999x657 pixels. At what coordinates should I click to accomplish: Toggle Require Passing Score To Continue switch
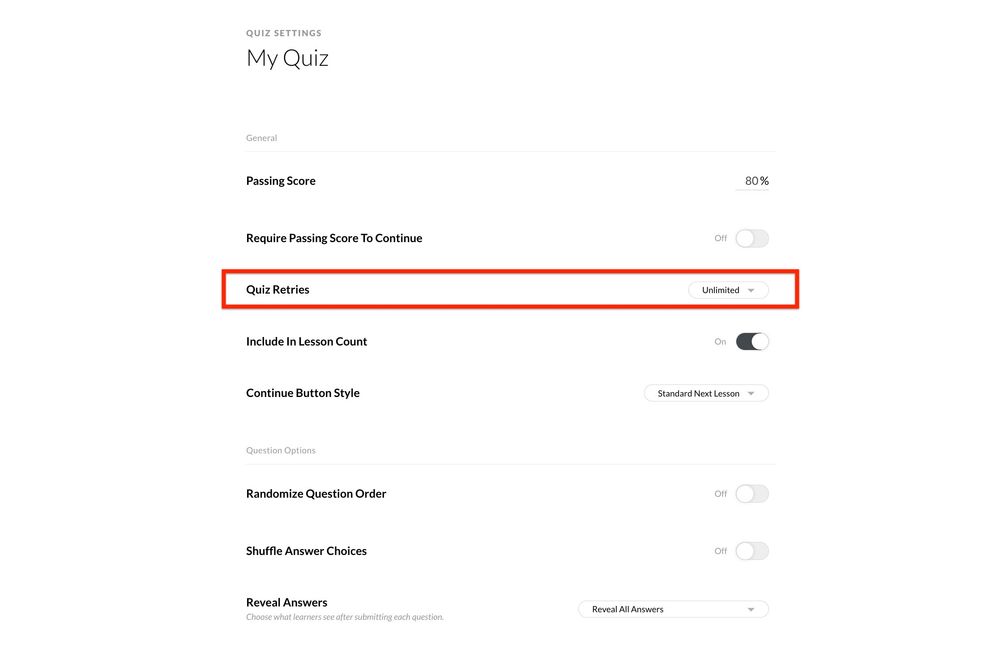tap(752, 239)
